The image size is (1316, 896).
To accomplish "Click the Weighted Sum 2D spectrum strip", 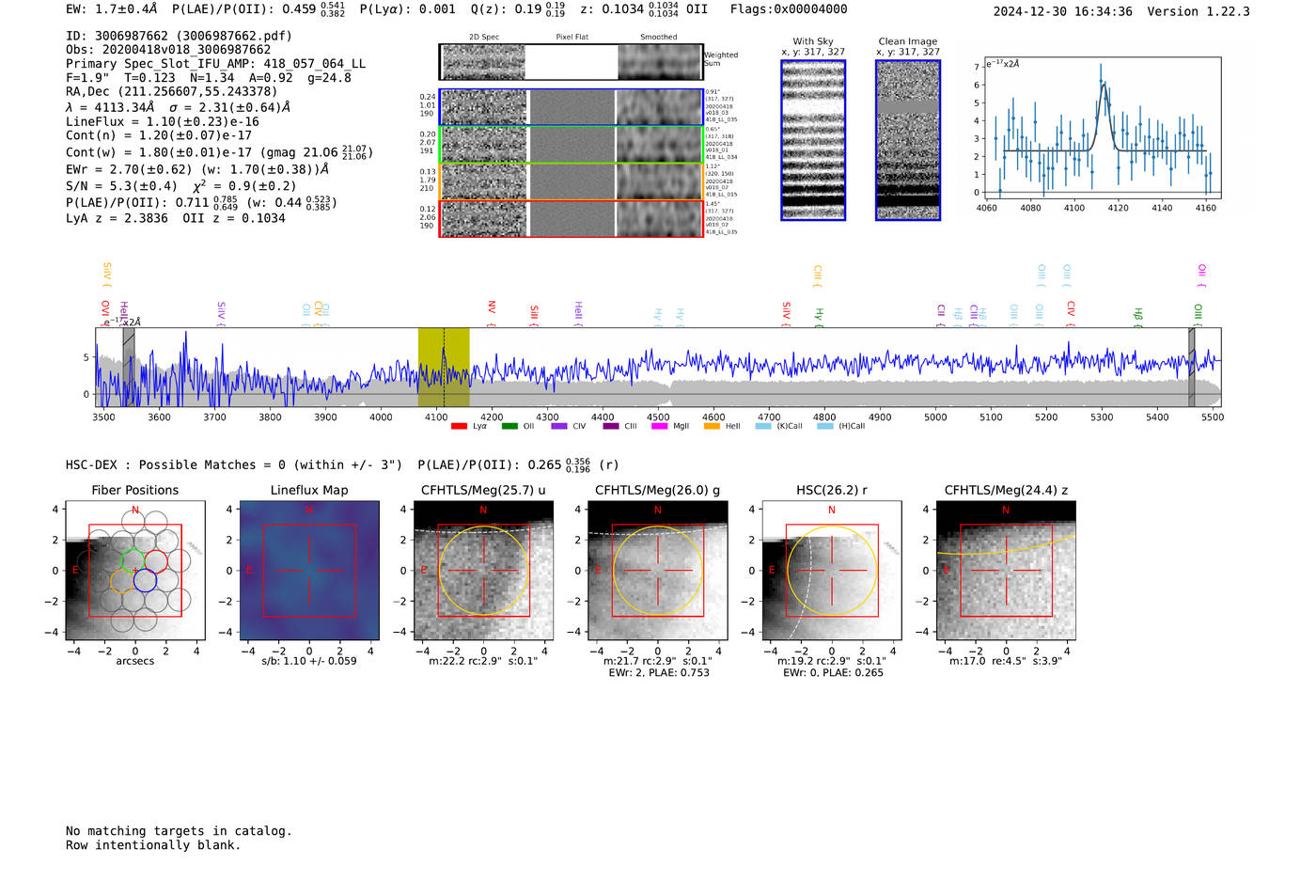I will click(572, 62).
